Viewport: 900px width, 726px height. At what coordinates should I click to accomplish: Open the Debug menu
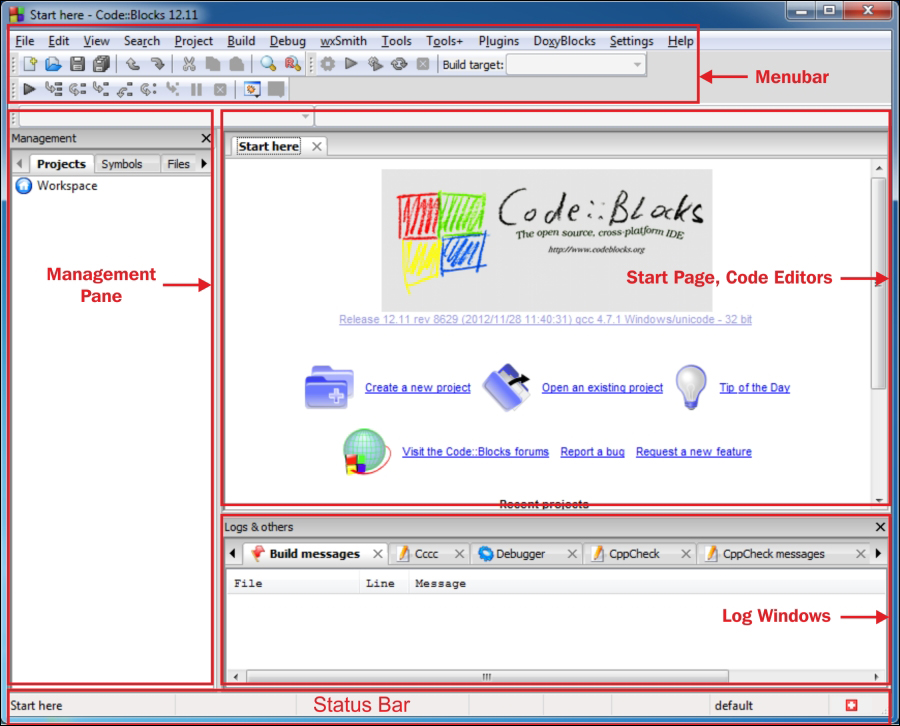pyautogui.click(x=288, y=41)
